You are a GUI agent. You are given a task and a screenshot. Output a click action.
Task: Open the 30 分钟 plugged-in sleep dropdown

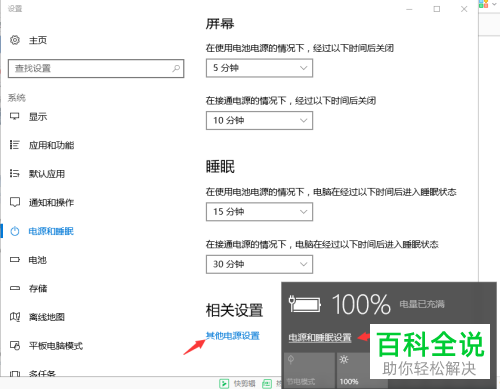(x=259, y=264)
